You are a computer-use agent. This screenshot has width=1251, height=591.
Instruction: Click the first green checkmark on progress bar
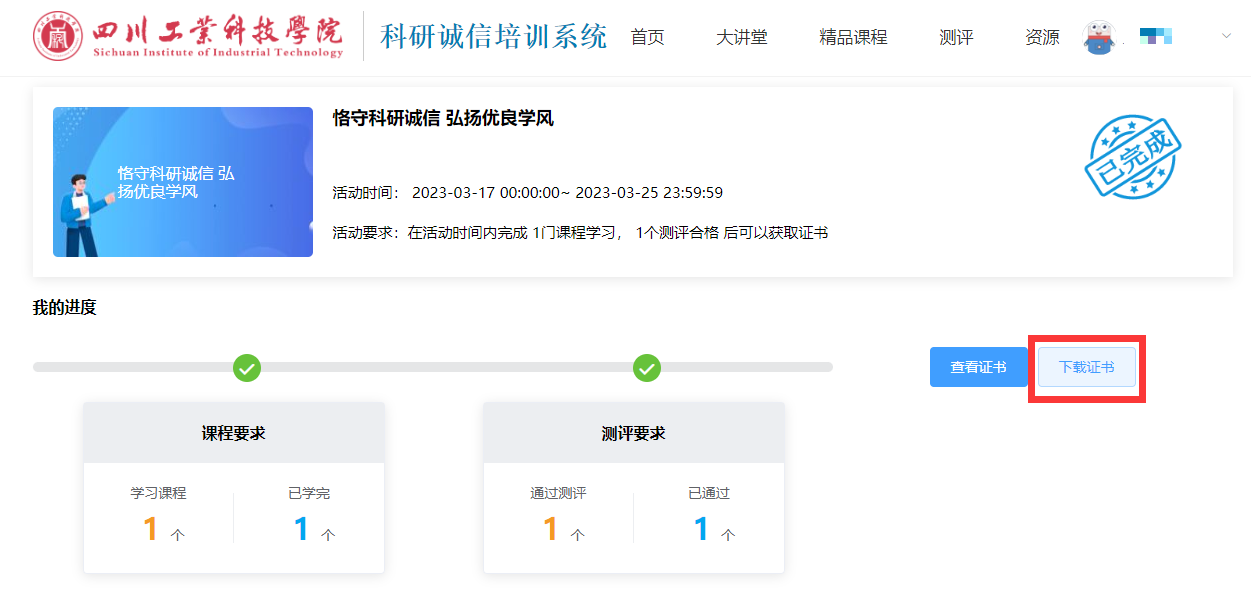[x=247, y=367]
